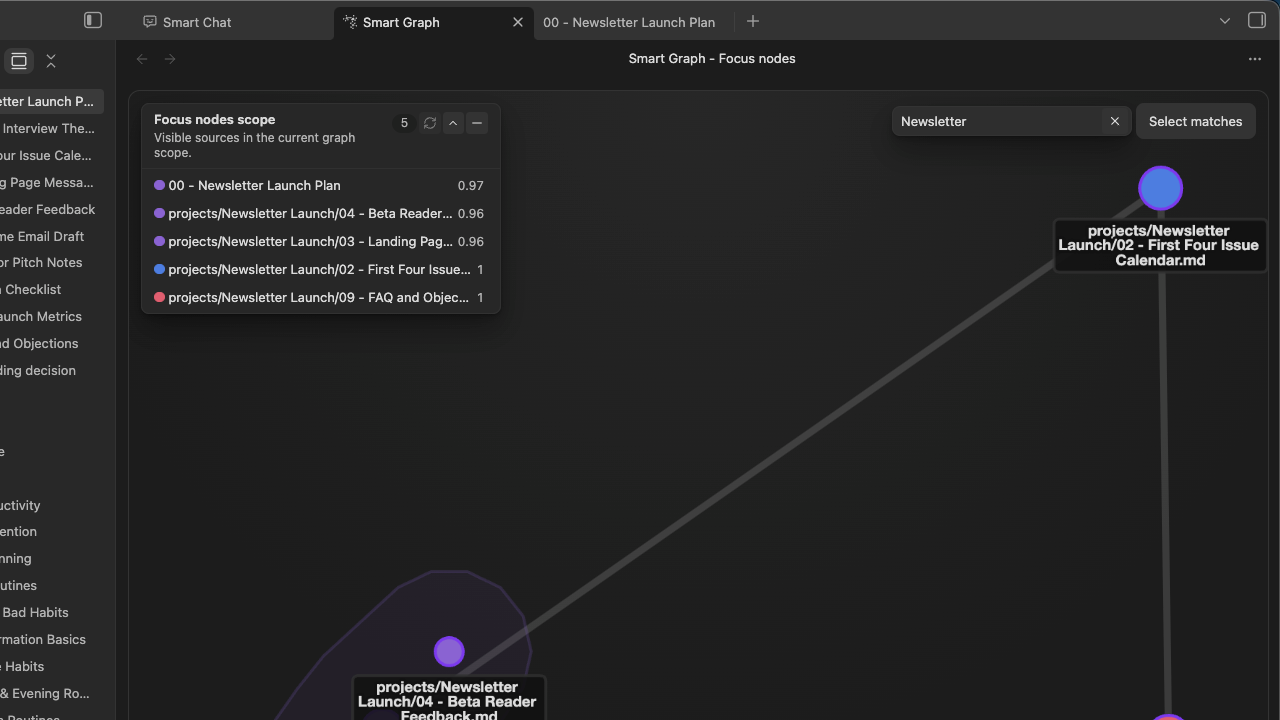Select 00 - Newsletter Launch Plan in scope list

tap(320, 186)
